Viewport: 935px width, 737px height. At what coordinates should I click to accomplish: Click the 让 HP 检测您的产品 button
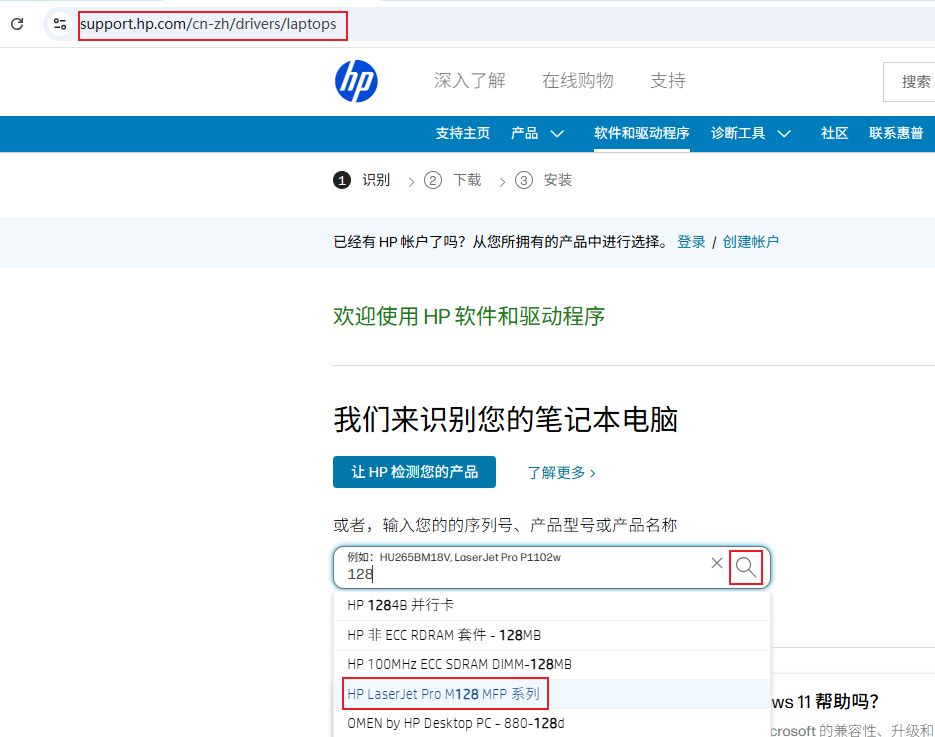click(414, 472)
